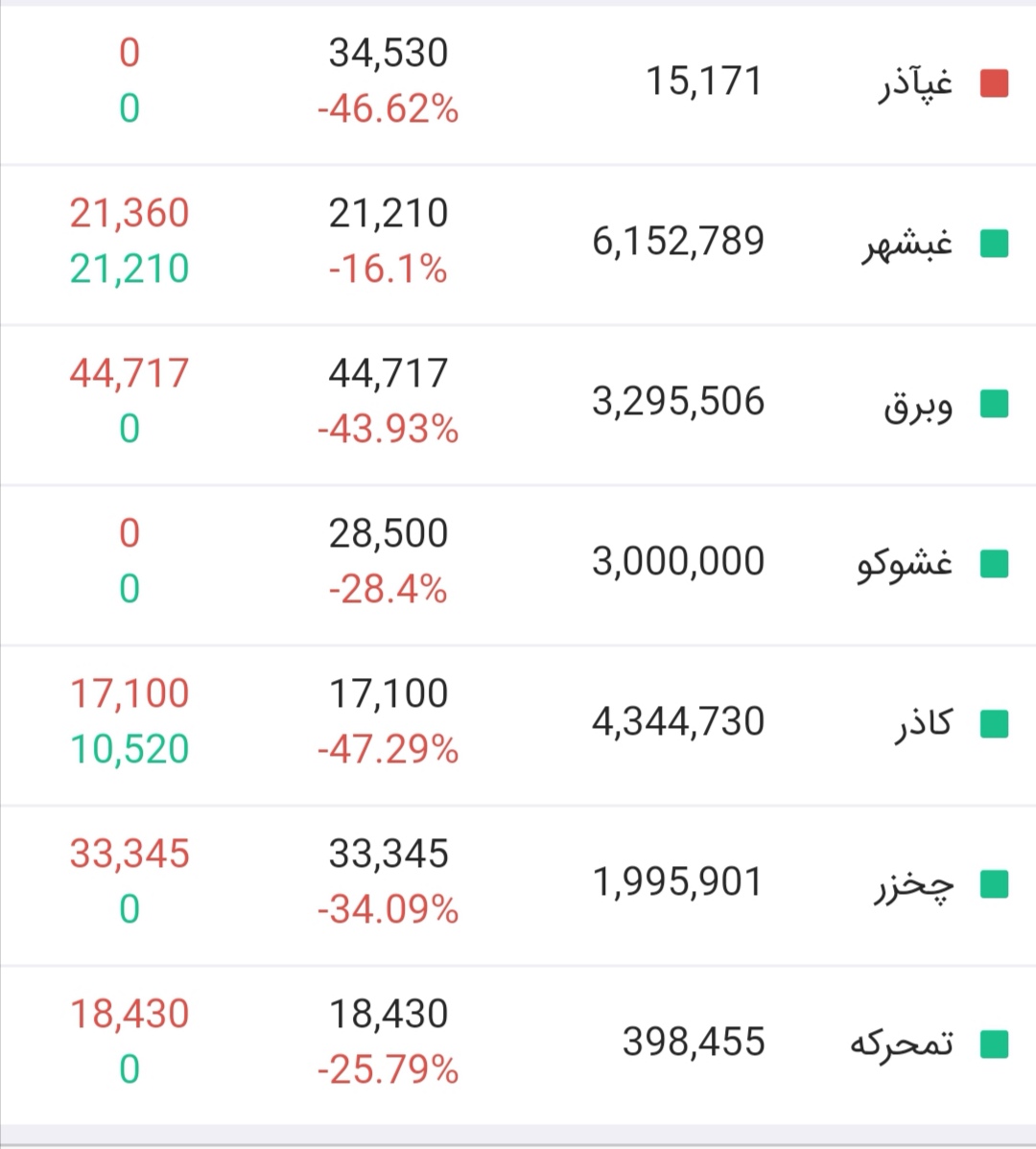This screenshot has height=1149, width=1036.
Task: Click the green status square beside تمحرکه
Action: point(994,1044)
